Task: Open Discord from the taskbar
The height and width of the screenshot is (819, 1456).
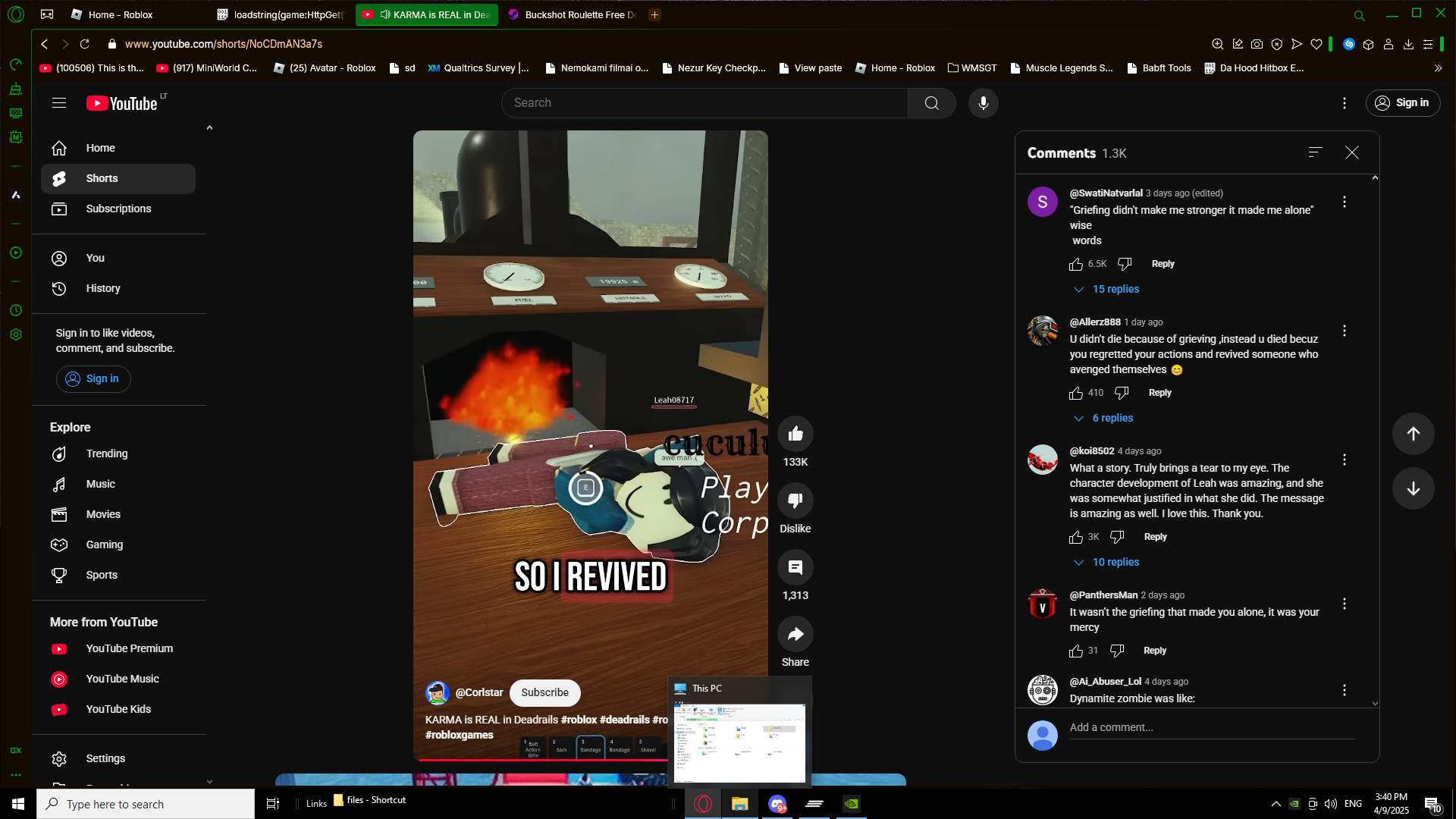Action: coord(777,804)
